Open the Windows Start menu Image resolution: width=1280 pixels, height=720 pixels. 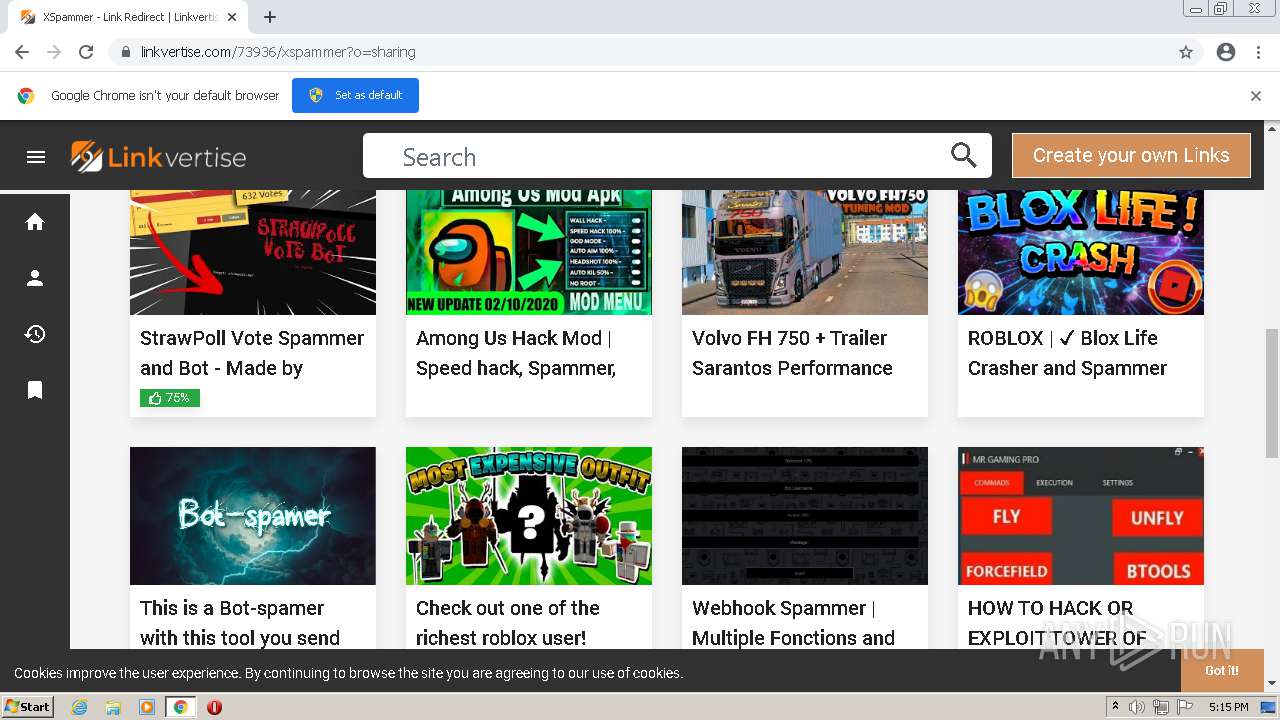point(27,707)
